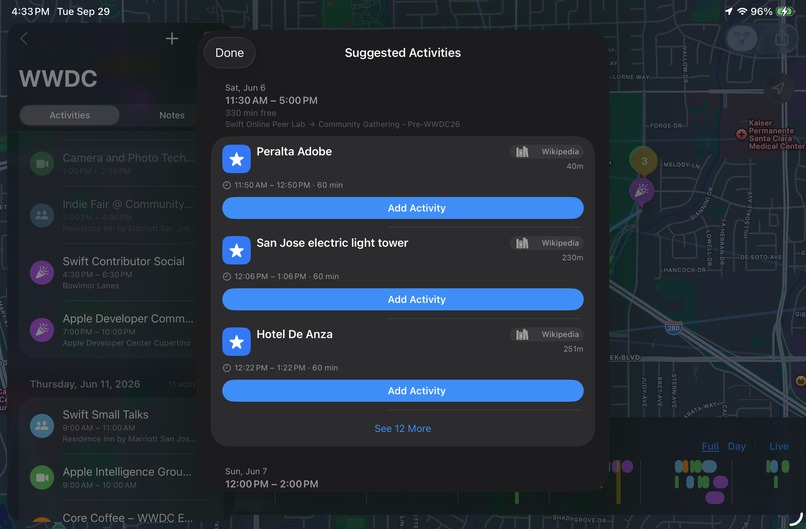Add Activity for Hotel De Anza
The width and height of the screenshot is (806, 529).
pos(402,391)
